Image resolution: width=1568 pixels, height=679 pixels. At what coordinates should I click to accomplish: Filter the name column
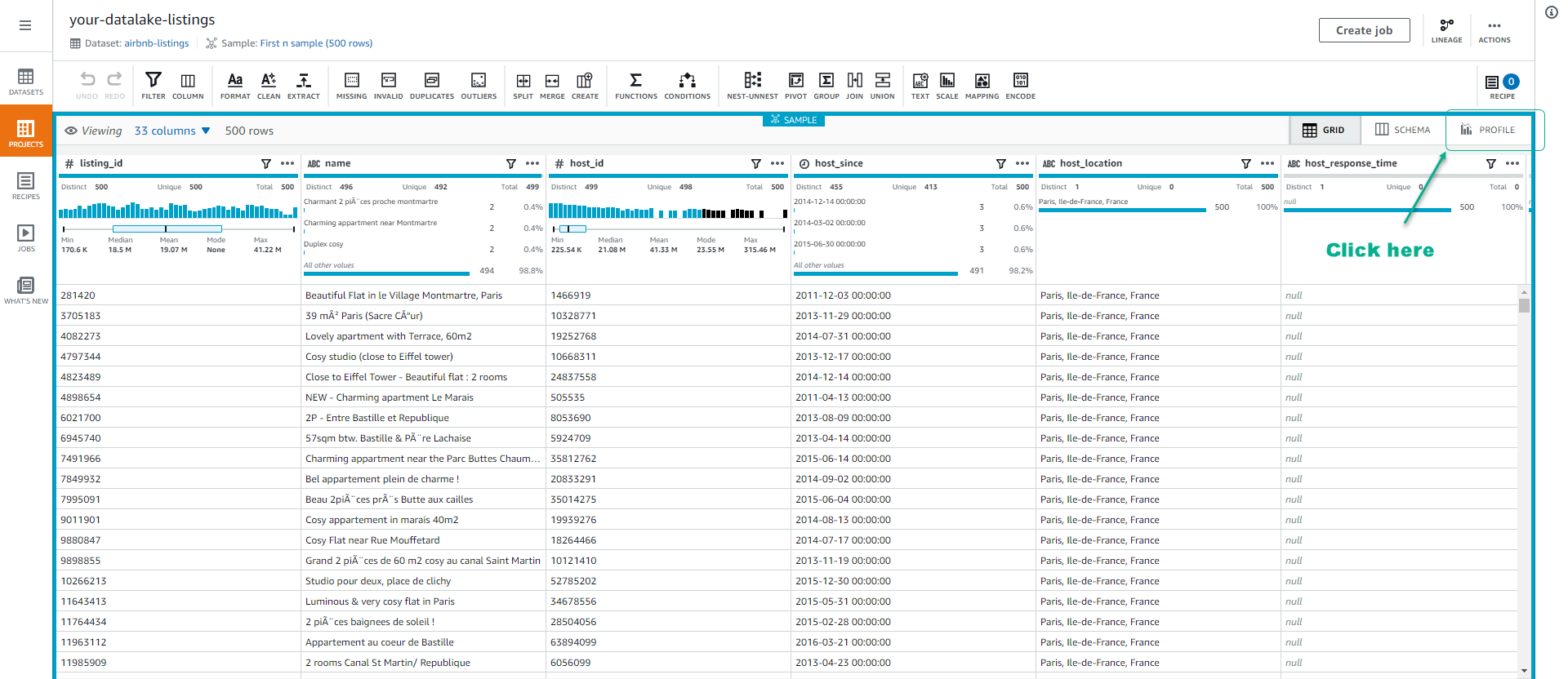(x=511, y=164)
